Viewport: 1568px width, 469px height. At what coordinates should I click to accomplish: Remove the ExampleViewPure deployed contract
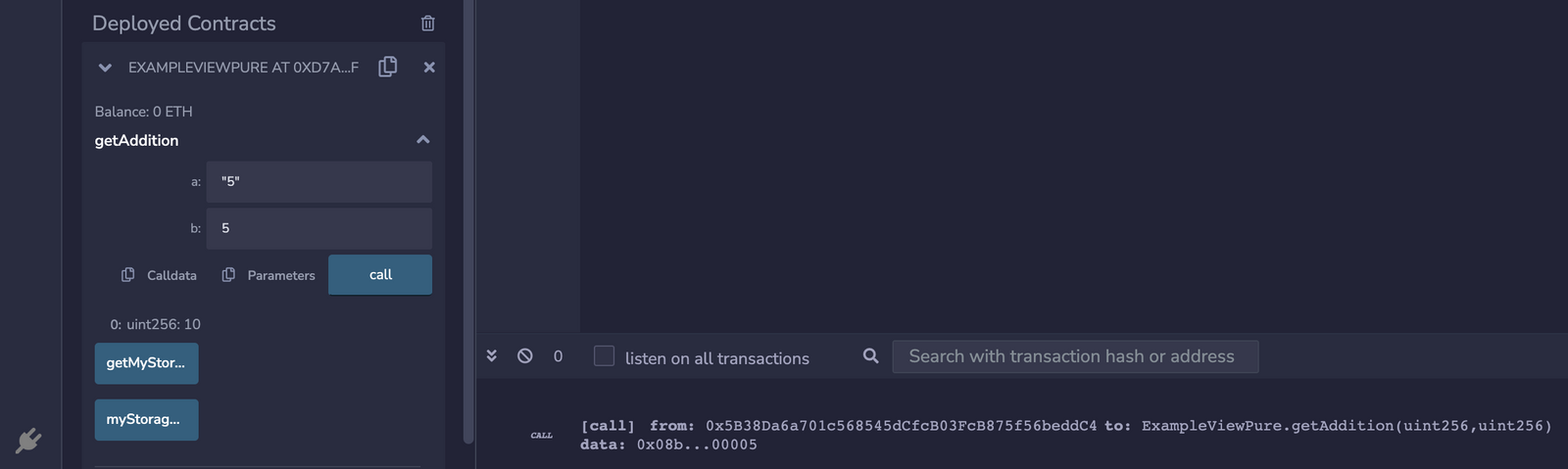[x=429, y=68]
